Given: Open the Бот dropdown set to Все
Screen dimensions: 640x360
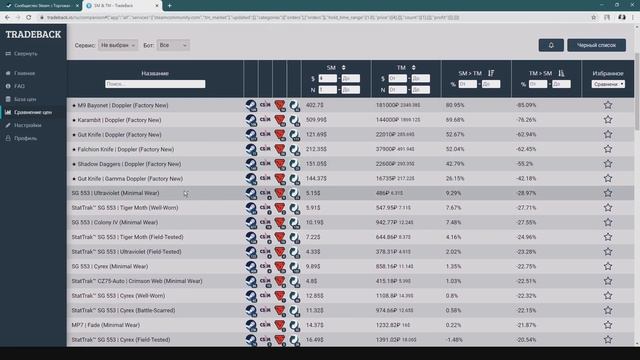Looking at the screenshot, I should 173,45.
